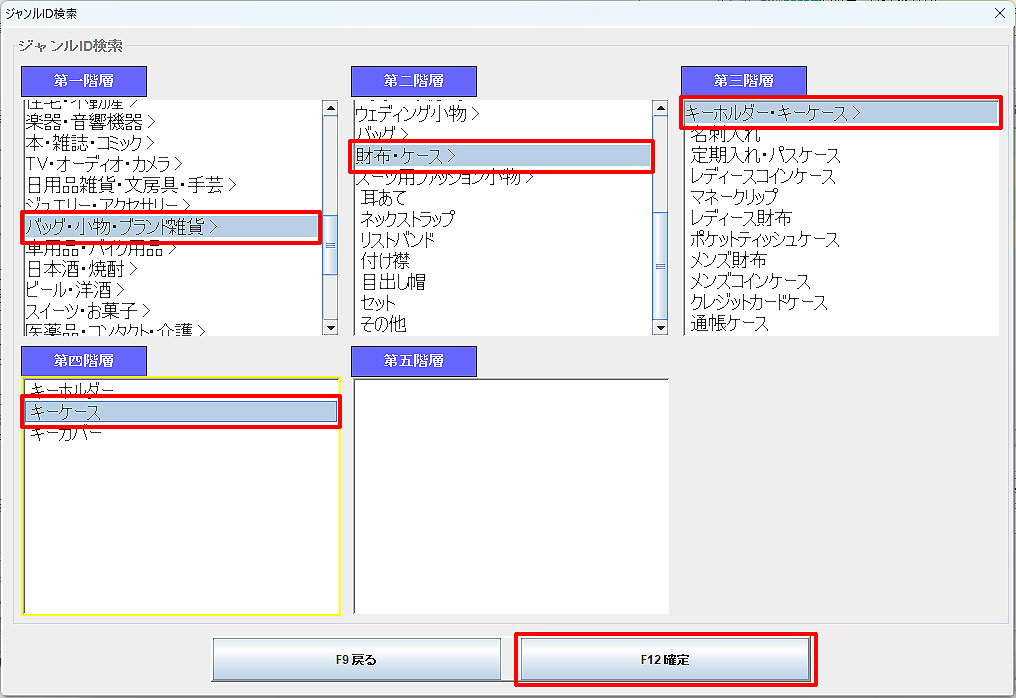Click the 第三階層 header button
The height and width of the screenshot is (698, 1016).
pyautogui.click(x=743, y=81)
